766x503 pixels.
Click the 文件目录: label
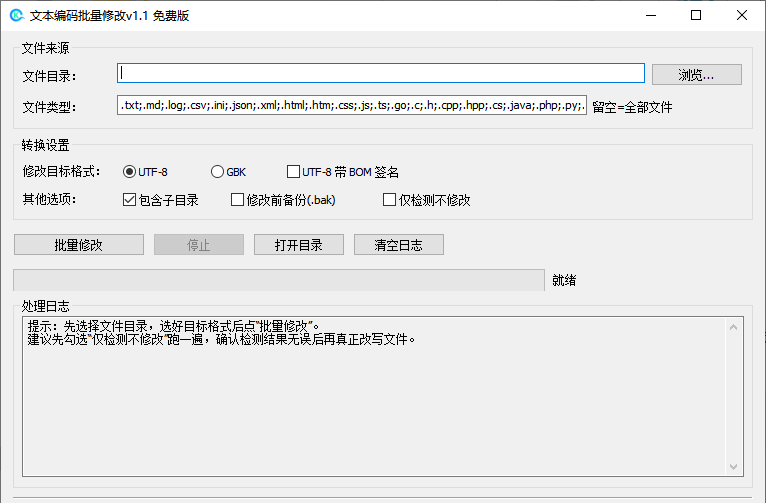click(x=49, y=76)
